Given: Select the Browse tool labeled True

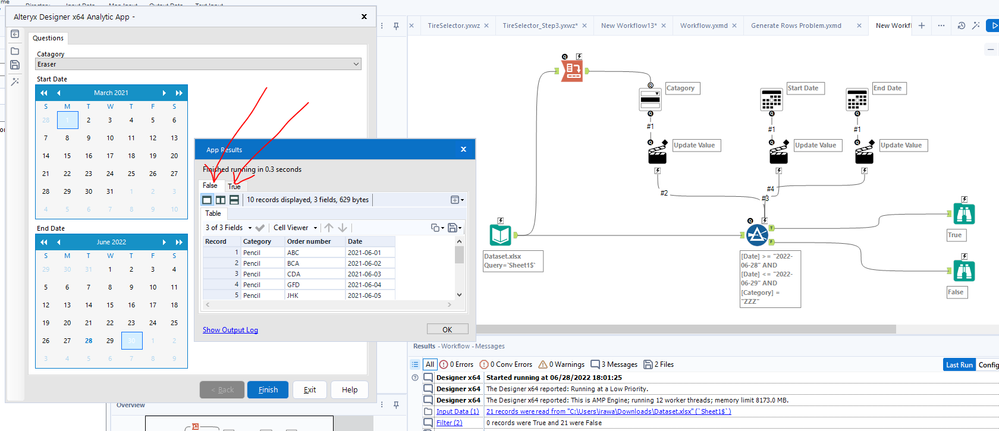Looking at the screenshot, I should click(963, 214).
